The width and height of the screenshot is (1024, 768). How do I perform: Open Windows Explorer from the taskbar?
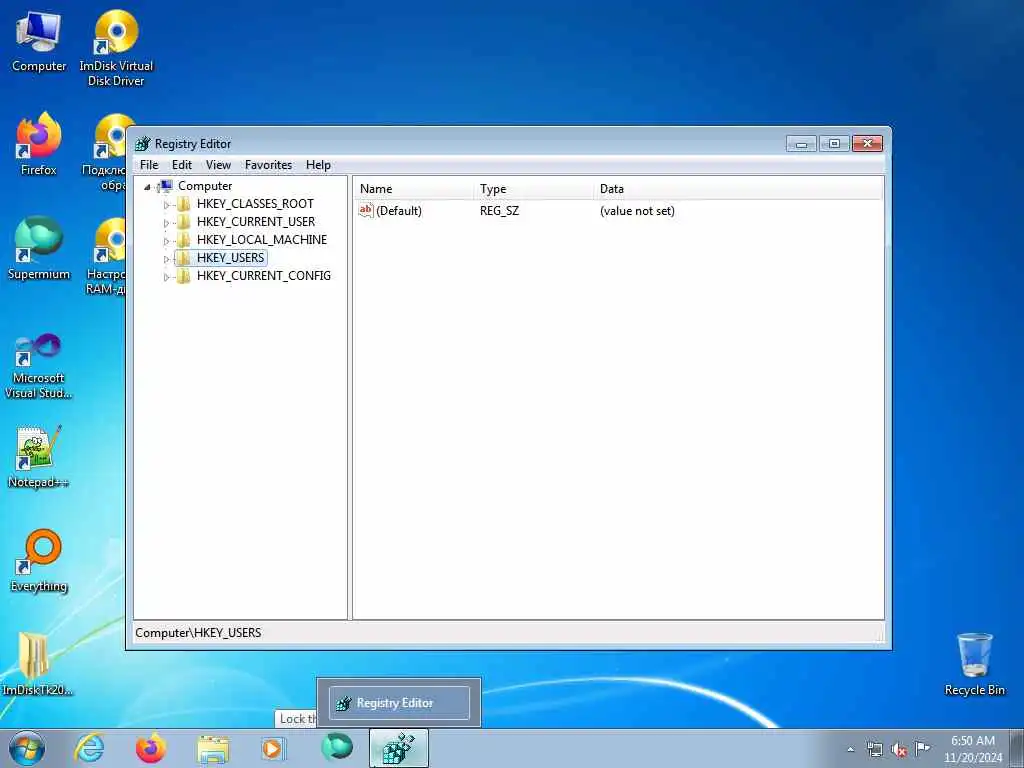(x=213, y=749)
